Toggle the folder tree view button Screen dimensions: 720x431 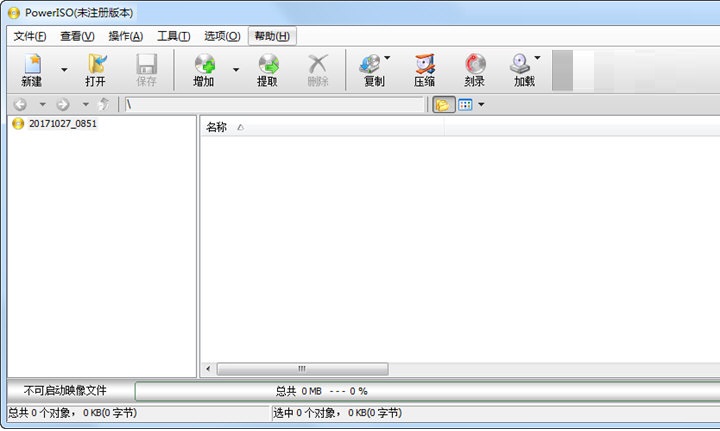click(x=442, y=104)
